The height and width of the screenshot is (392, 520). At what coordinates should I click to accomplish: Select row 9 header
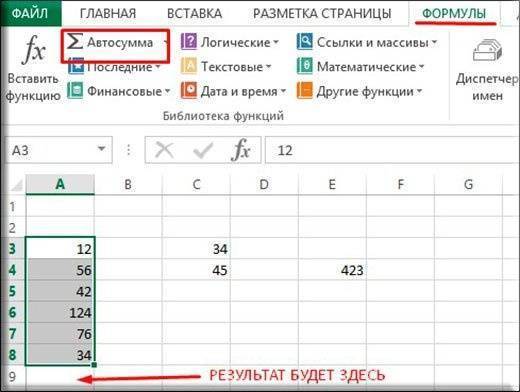point(13,376)
